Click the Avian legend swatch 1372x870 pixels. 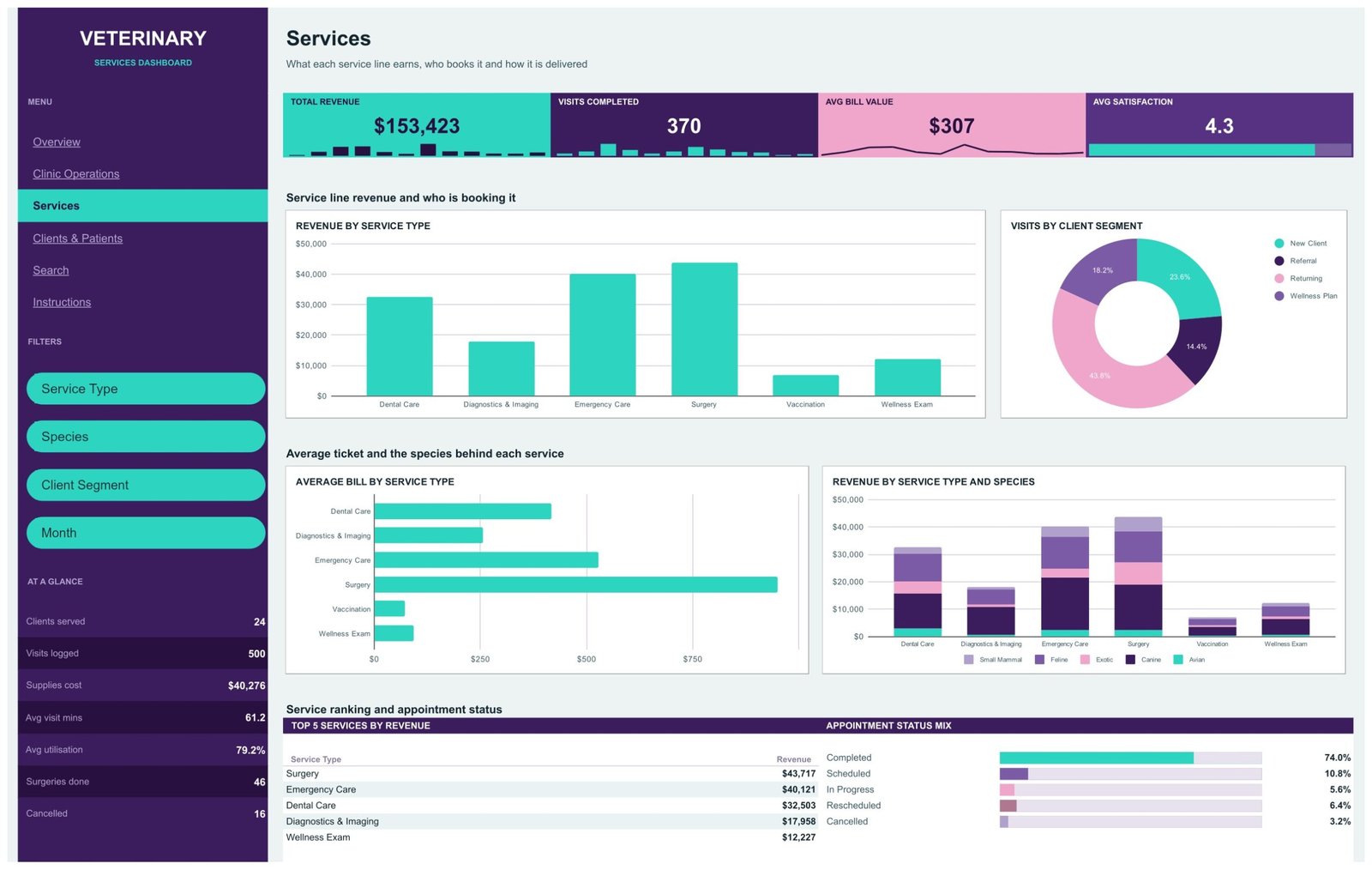coord(1178,660)
